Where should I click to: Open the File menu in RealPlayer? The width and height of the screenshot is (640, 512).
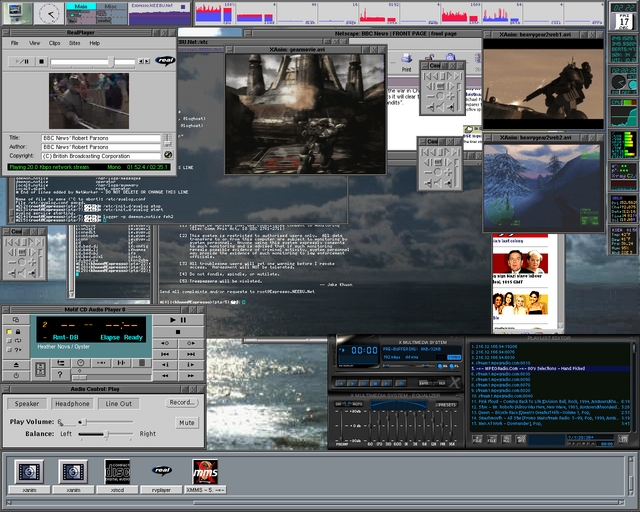tap(14, 43)
